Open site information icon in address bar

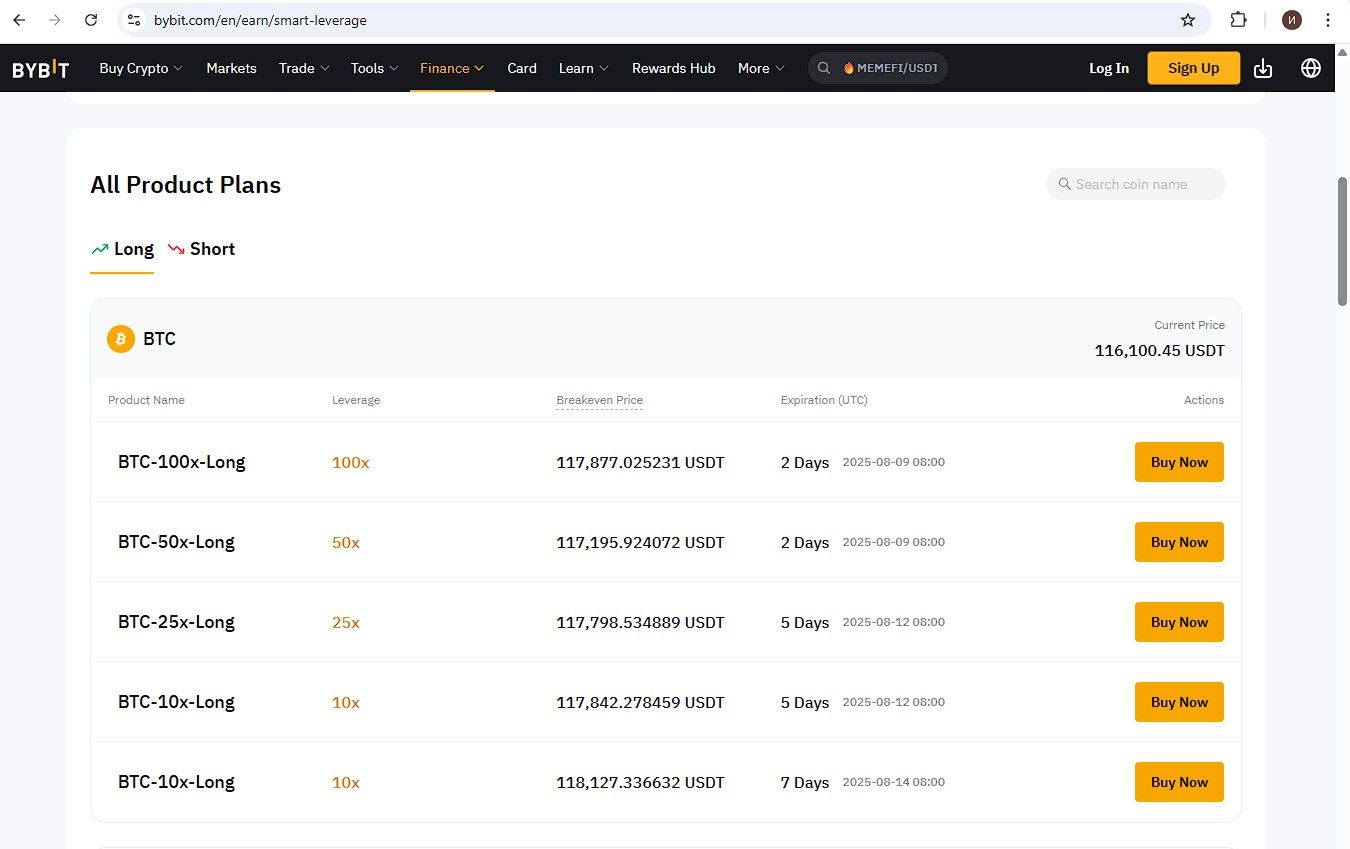coord(135,20)
